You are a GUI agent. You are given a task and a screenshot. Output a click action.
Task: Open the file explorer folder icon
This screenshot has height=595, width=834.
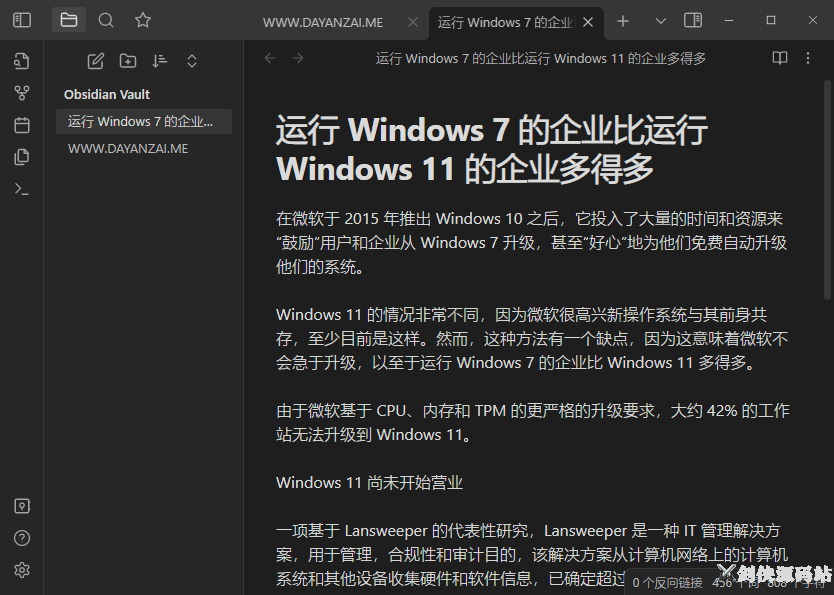(x=69, y=20)
